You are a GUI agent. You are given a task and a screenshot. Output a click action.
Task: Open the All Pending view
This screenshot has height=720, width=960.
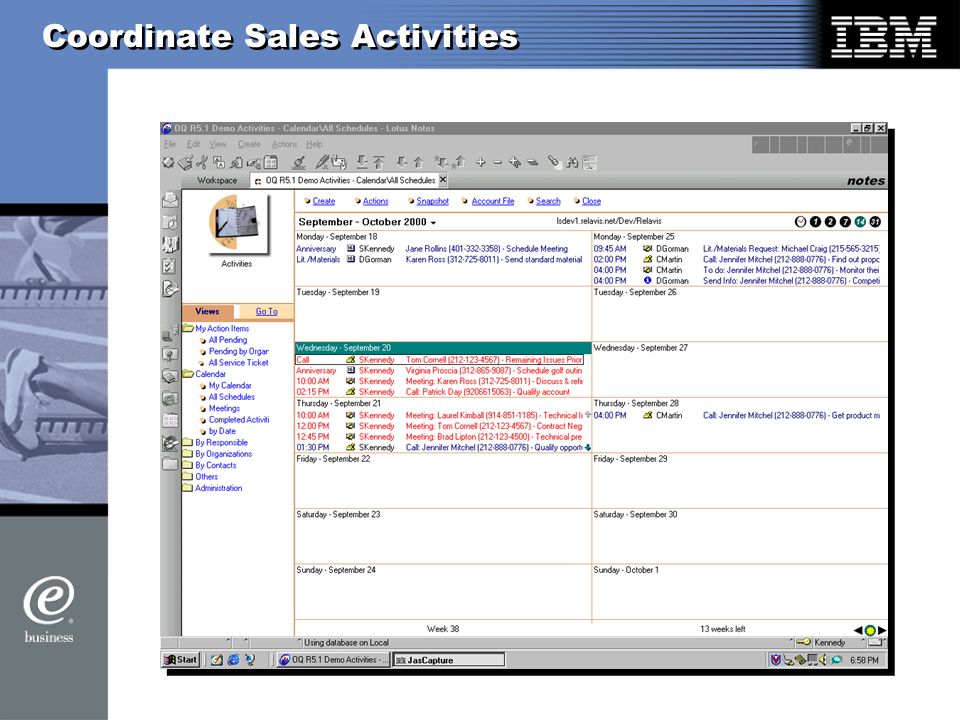228,340
